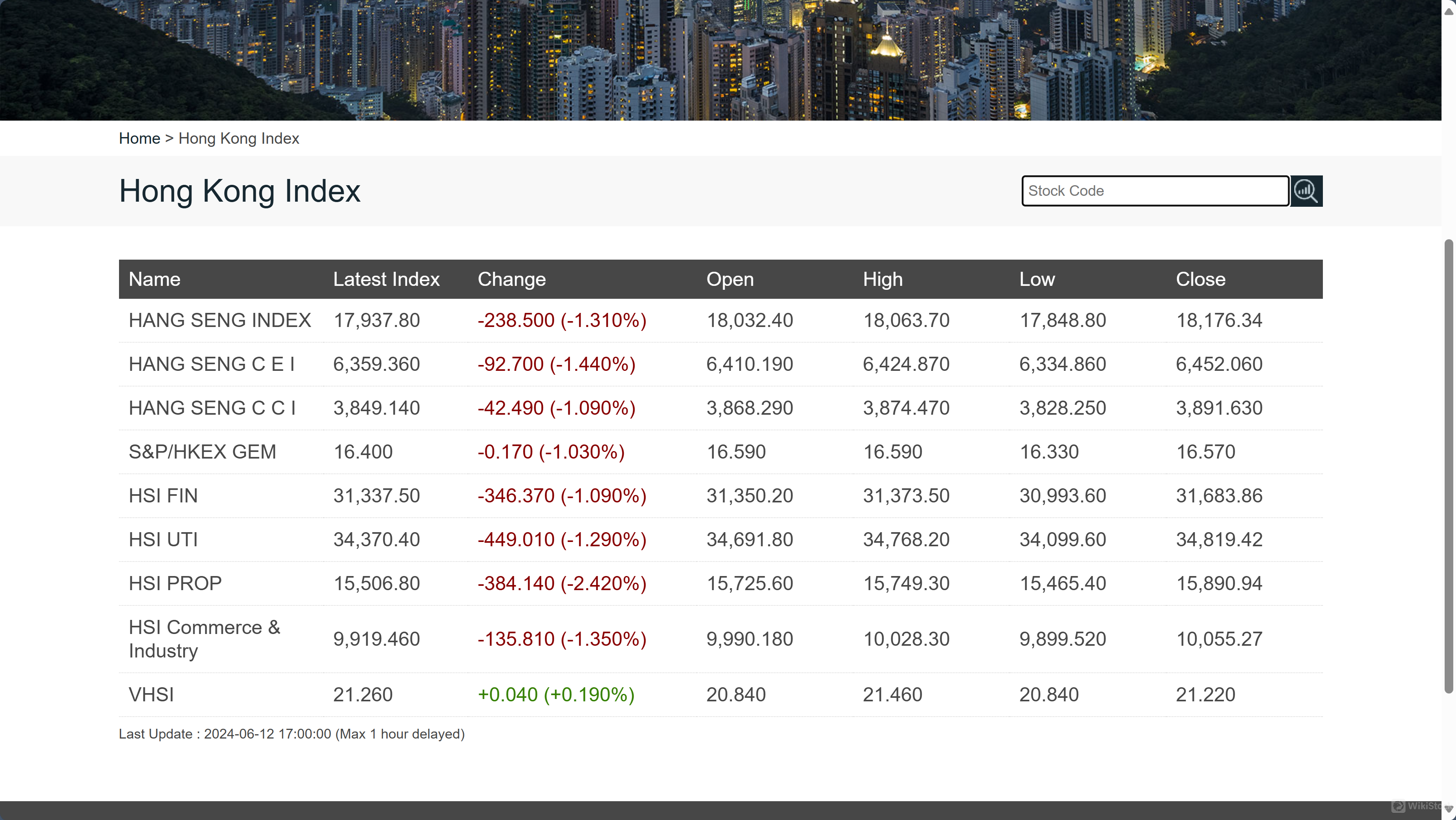Click open value 18,032.40
The width and height of the screenshot is (1456, 820).
[750, 321]
